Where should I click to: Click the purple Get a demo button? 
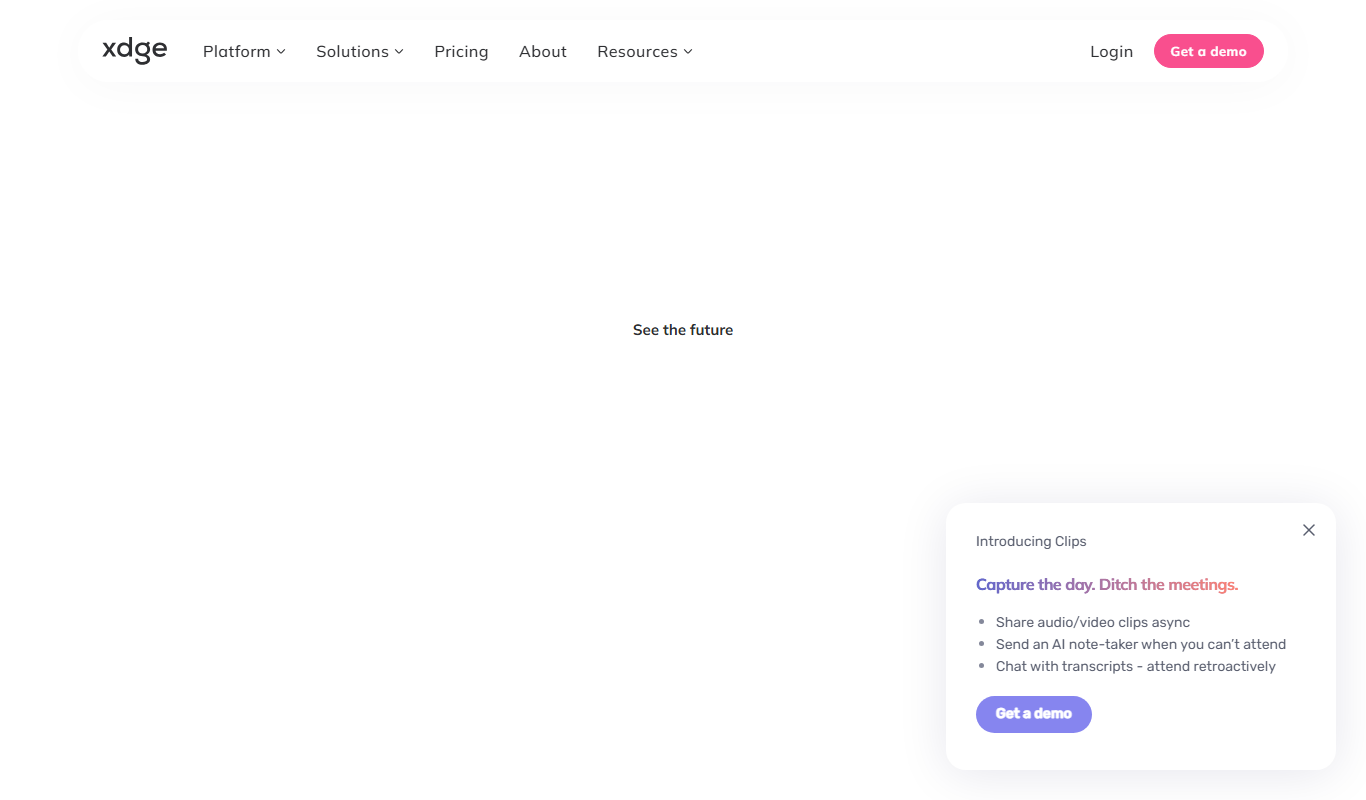click(1033, 714)
